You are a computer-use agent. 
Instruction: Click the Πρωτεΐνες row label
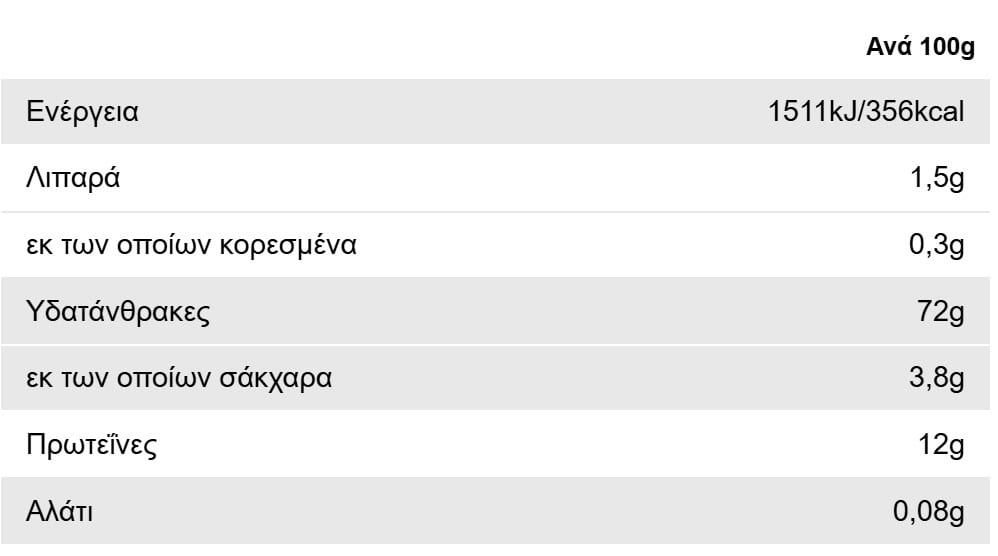point(92,445)
